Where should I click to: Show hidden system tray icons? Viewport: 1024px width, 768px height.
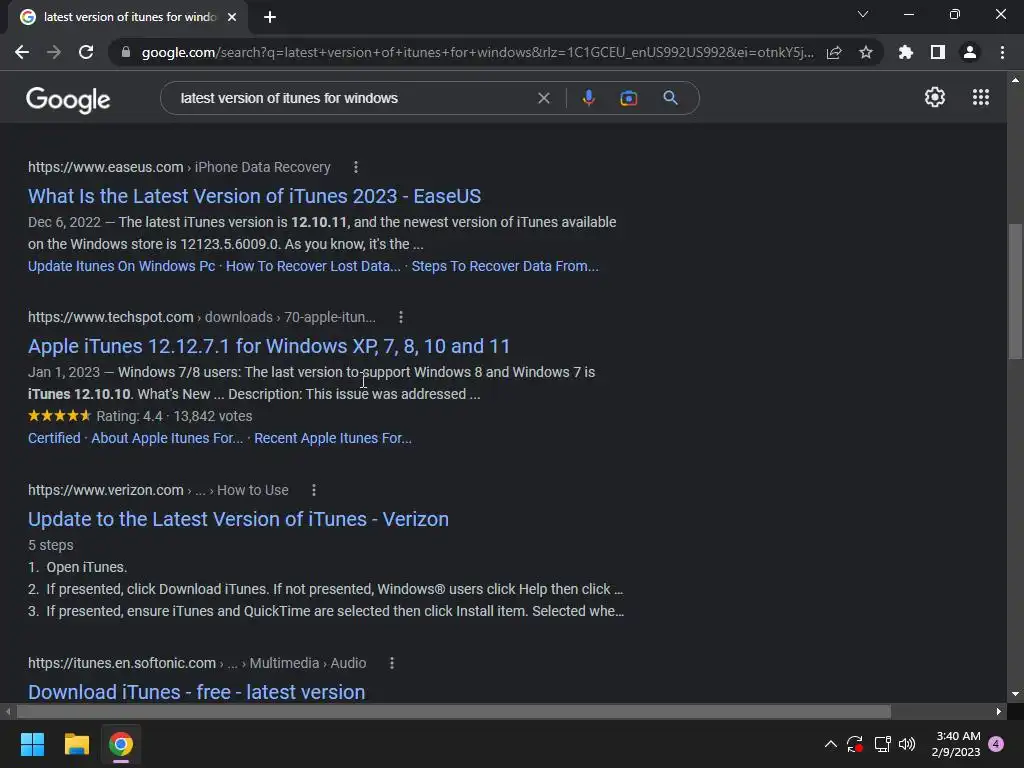(x=831, y=744)
